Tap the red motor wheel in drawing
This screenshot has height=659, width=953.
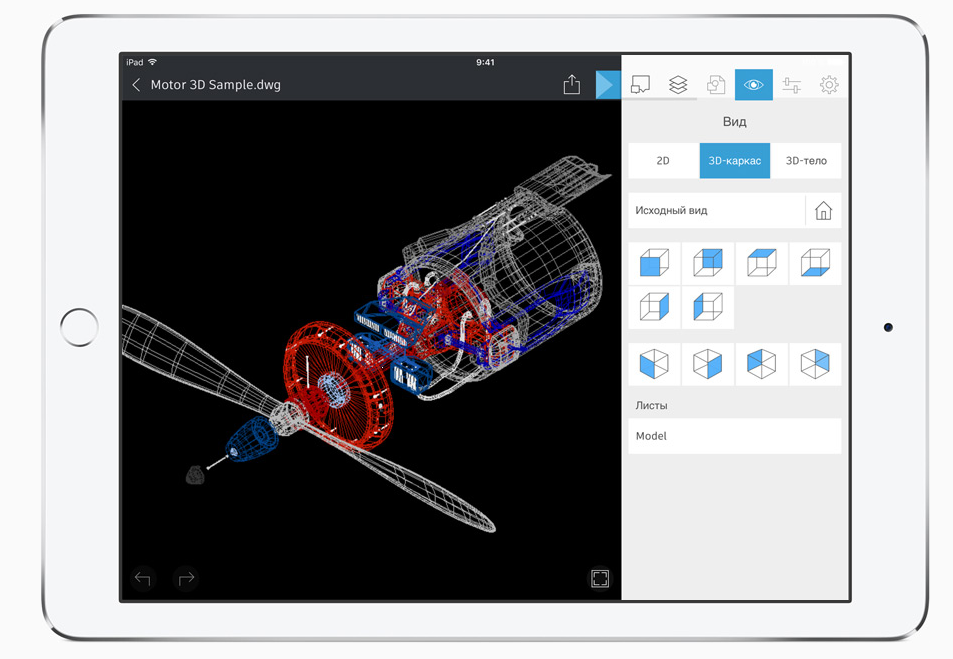point(337,386)
